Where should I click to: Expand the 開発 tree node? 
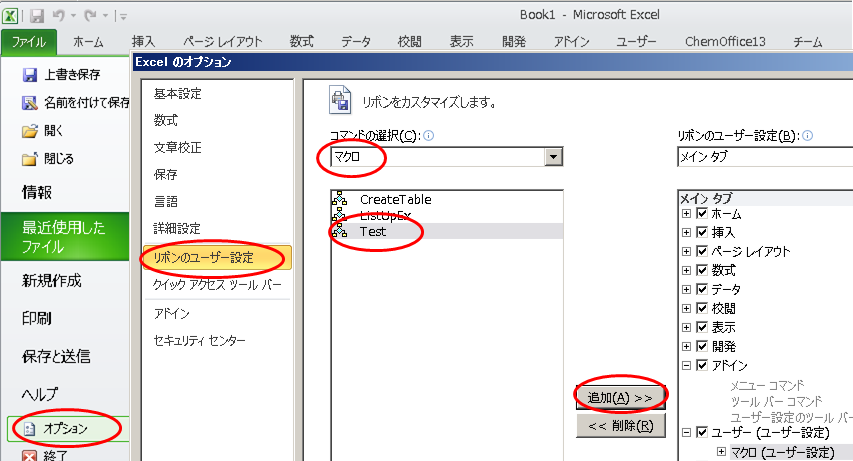[687, 347]
